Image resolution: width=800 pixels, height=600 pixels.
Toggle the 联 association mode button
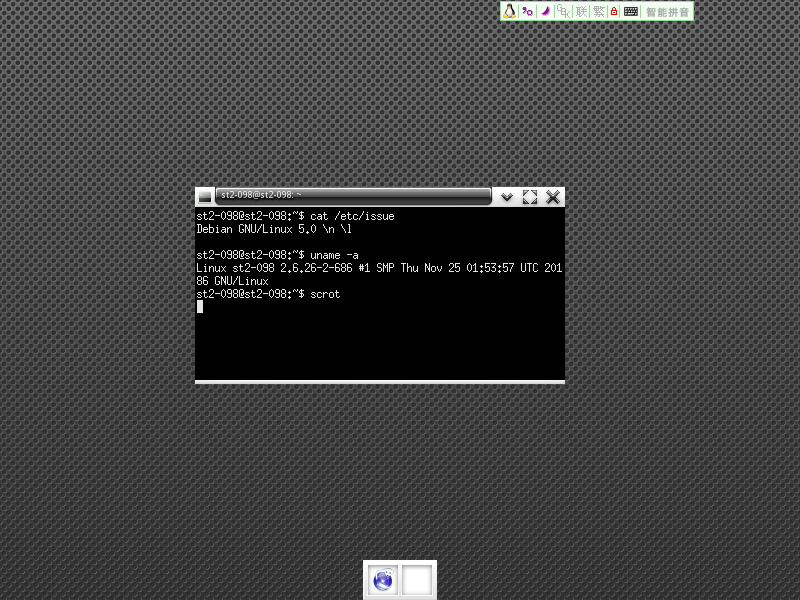(x=581, y=11)
